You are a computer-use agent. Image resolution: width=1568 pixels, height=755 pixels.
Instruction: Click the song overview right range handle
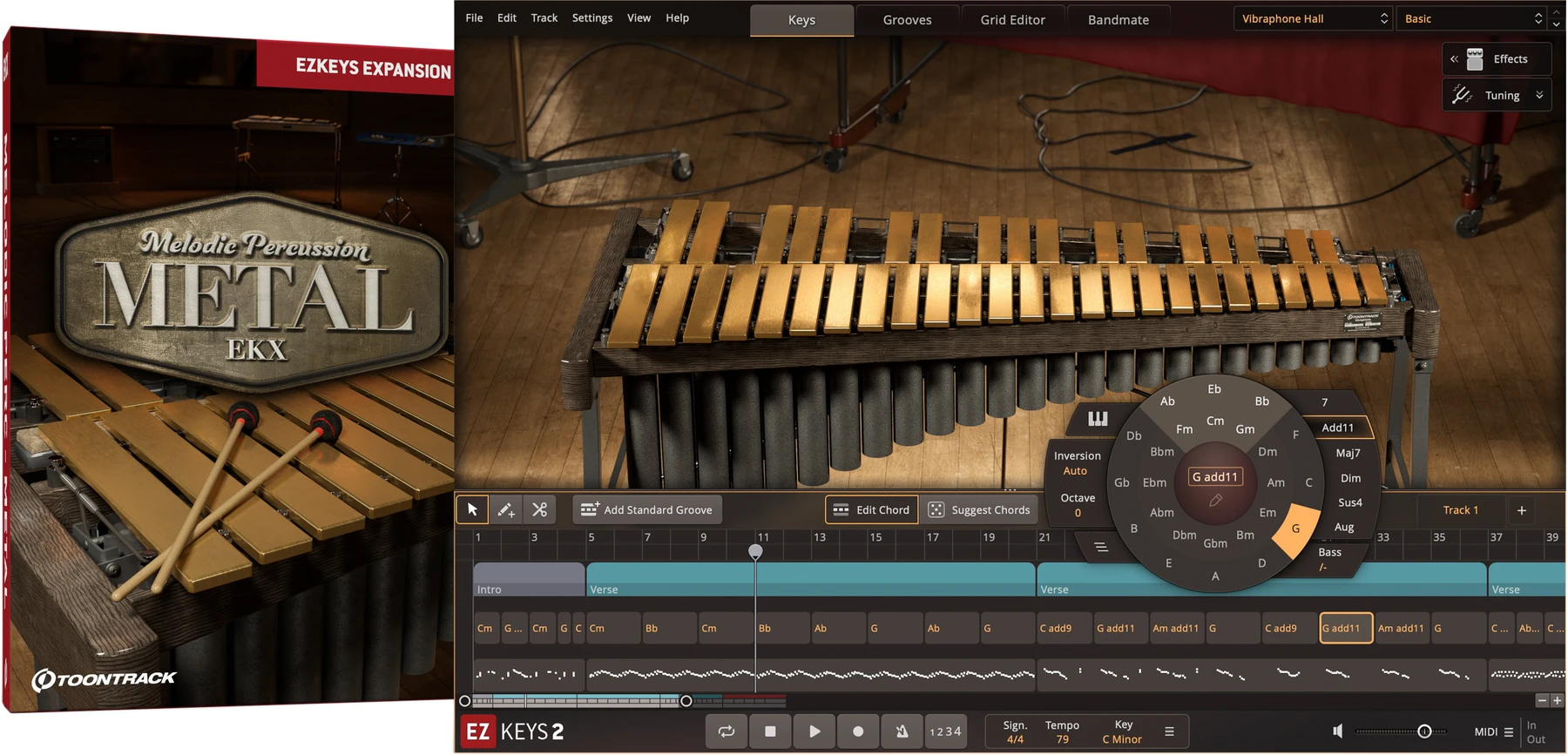[686, 701]
